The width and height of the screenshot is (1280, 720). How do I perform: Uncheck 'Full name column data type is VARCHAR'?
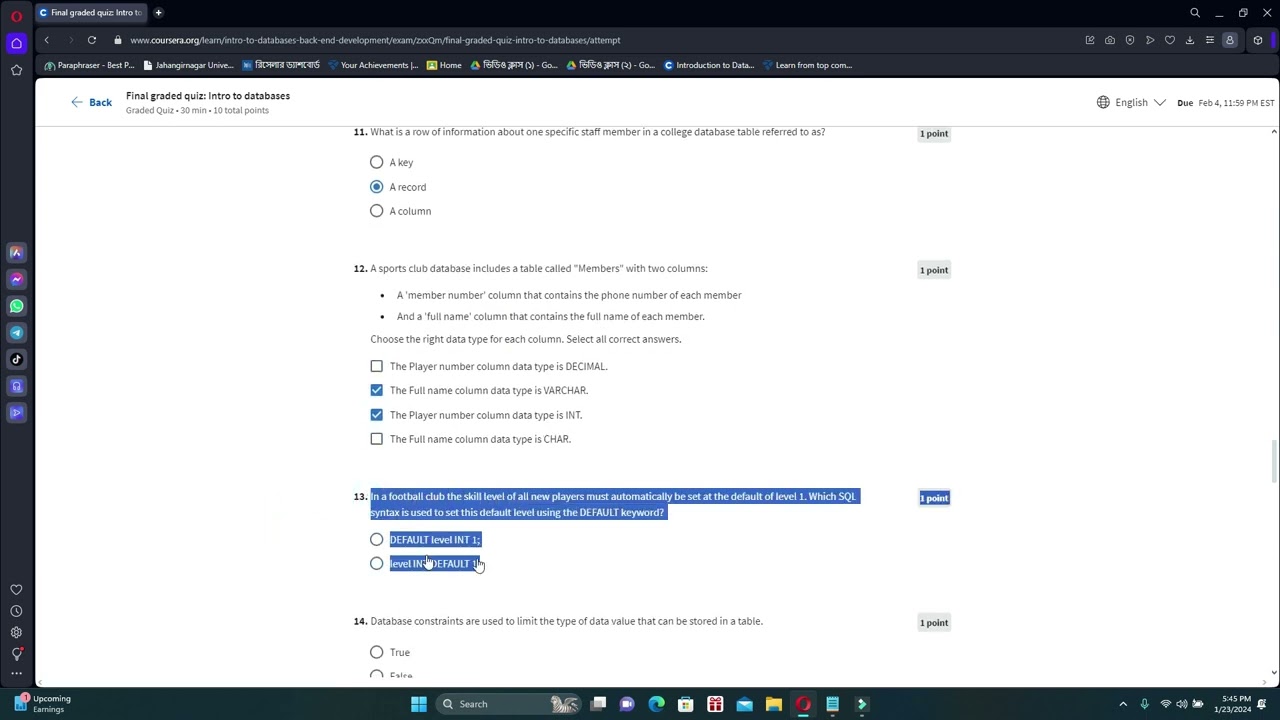click(x=376, y=390)
